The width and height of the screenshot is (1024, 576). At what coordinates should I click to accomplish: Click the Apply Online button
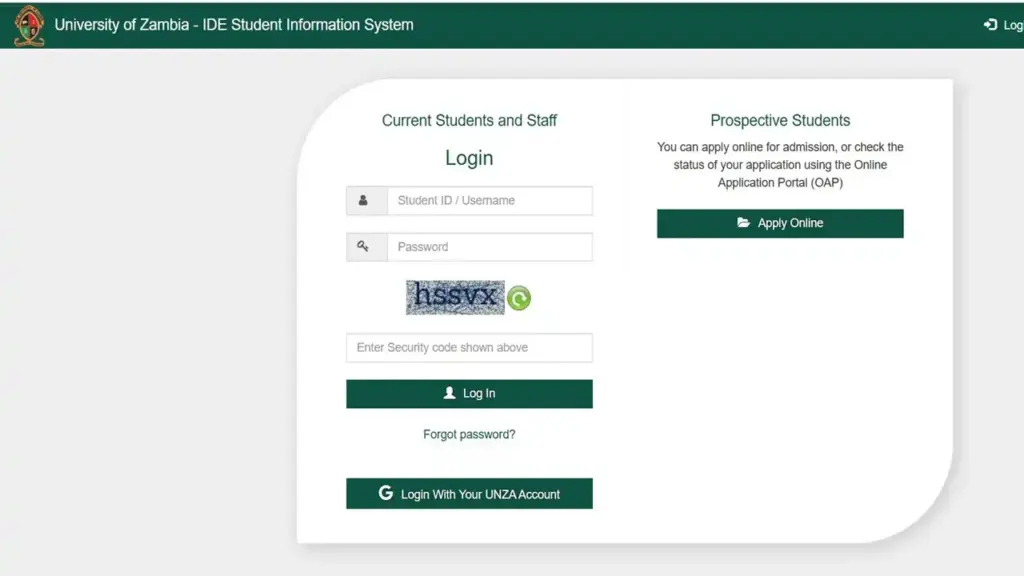pyautogui.click(x=780, y=223)
